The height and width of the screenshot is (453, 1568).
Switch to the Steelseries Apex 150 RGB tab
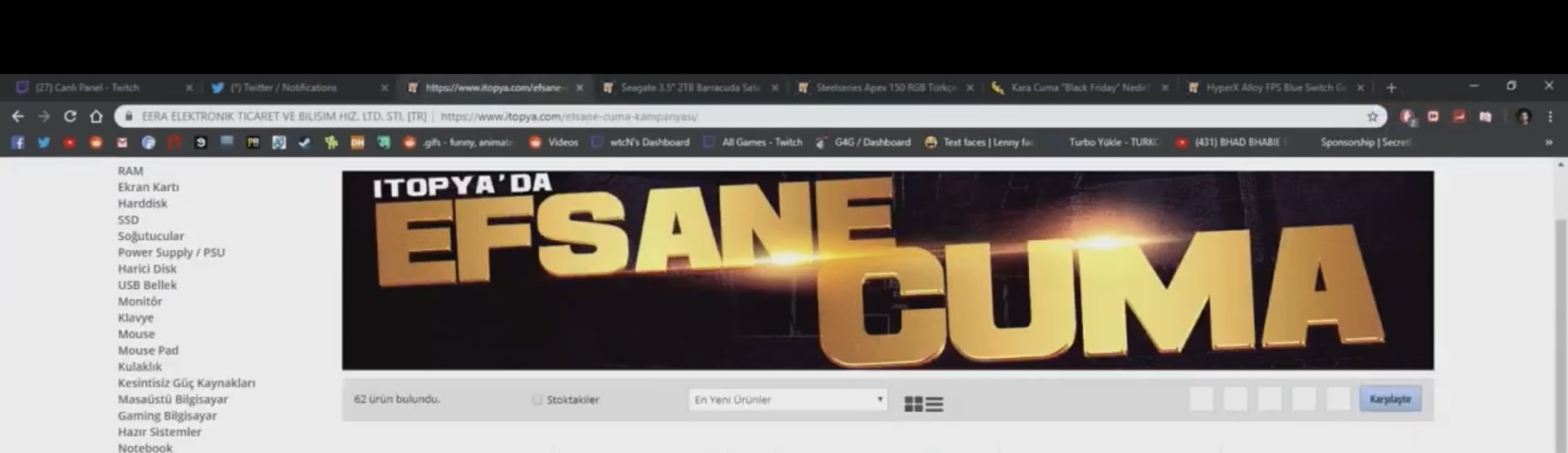coord(885,87)
